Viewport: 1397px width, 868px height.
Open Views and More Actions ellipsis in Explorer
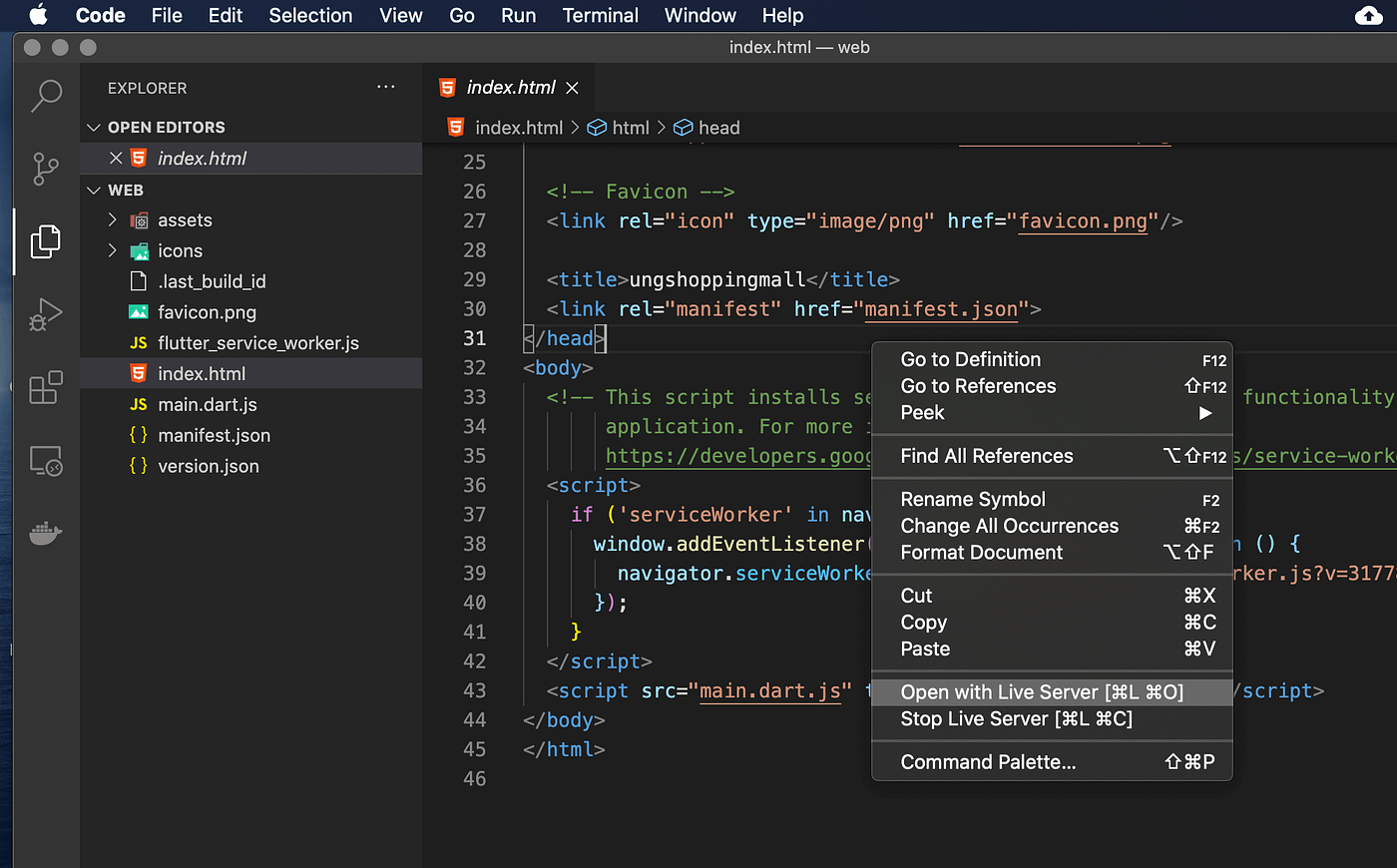(386, 87)
